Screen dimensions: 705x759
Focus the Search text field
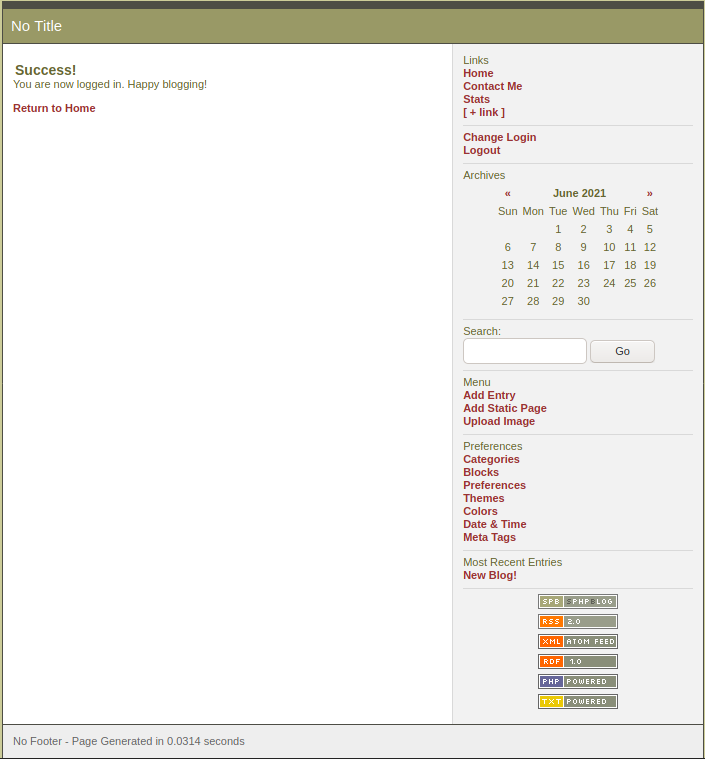click(x=524, y=351)
